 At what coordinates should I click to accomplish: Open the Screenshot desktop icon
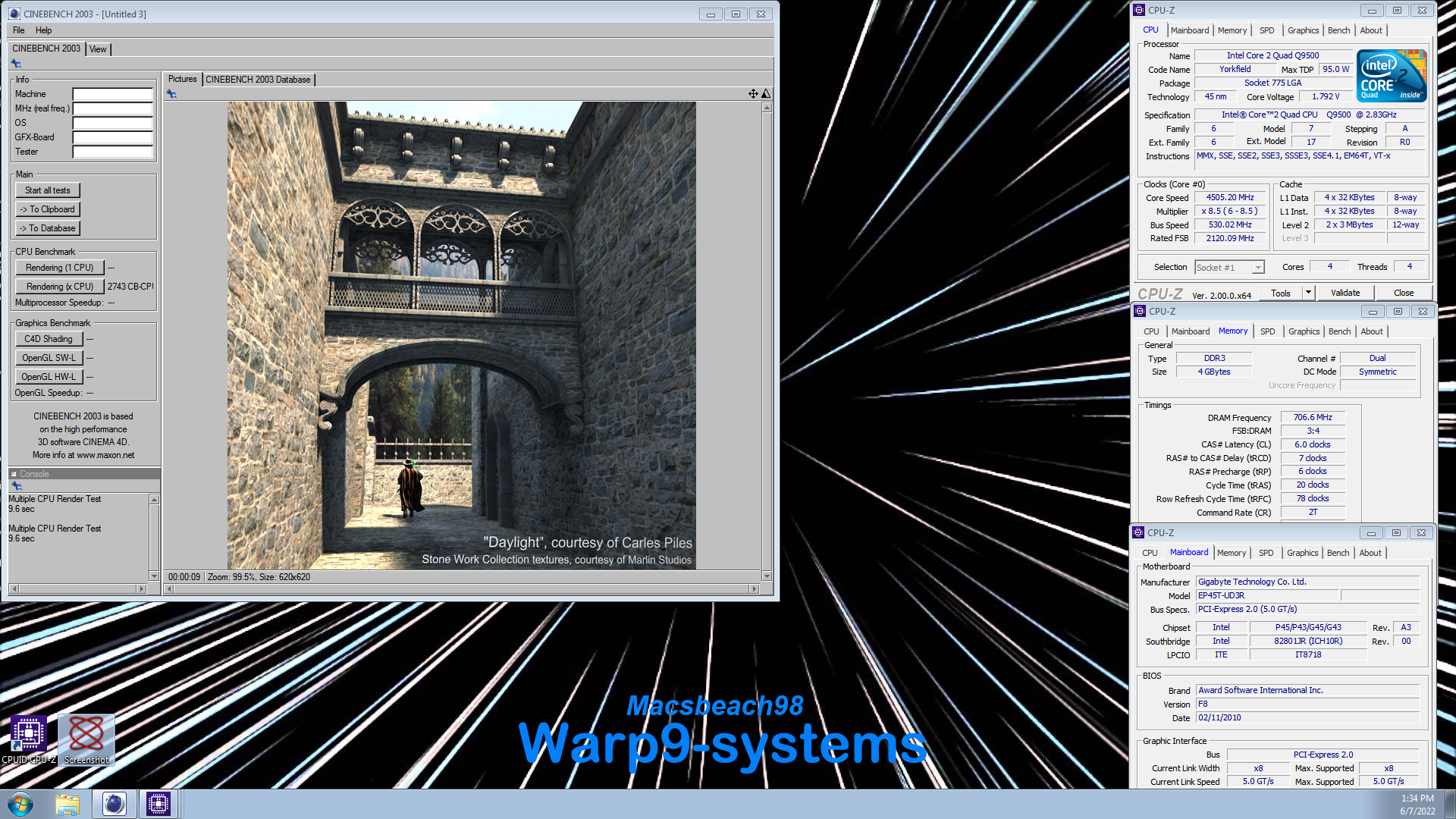coord(86,740)
